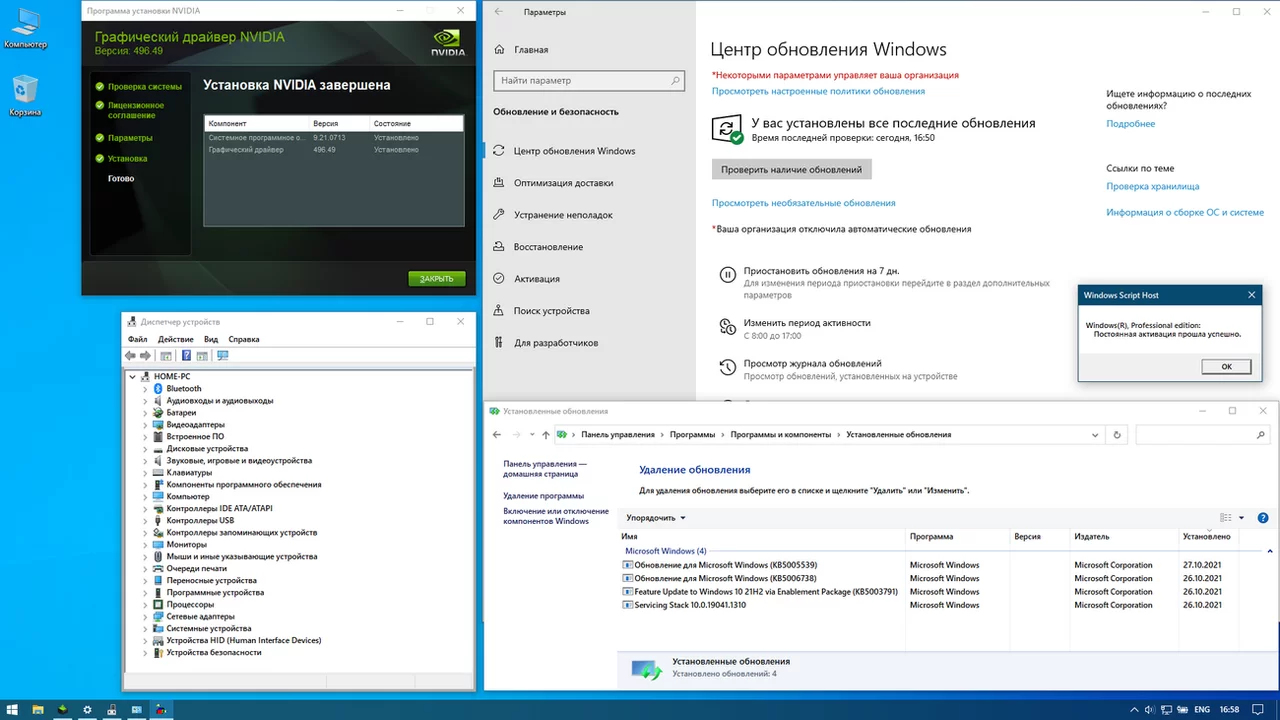Expand the Клавиатуры device category
This screenshot has height=720, width=1280.
[x=145, y=472]
